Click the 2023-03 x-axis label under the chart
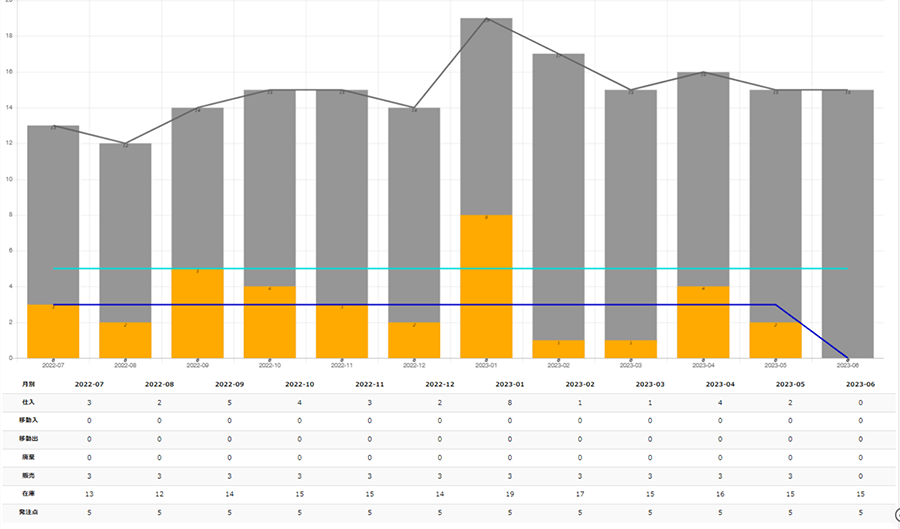 (631, 366)
